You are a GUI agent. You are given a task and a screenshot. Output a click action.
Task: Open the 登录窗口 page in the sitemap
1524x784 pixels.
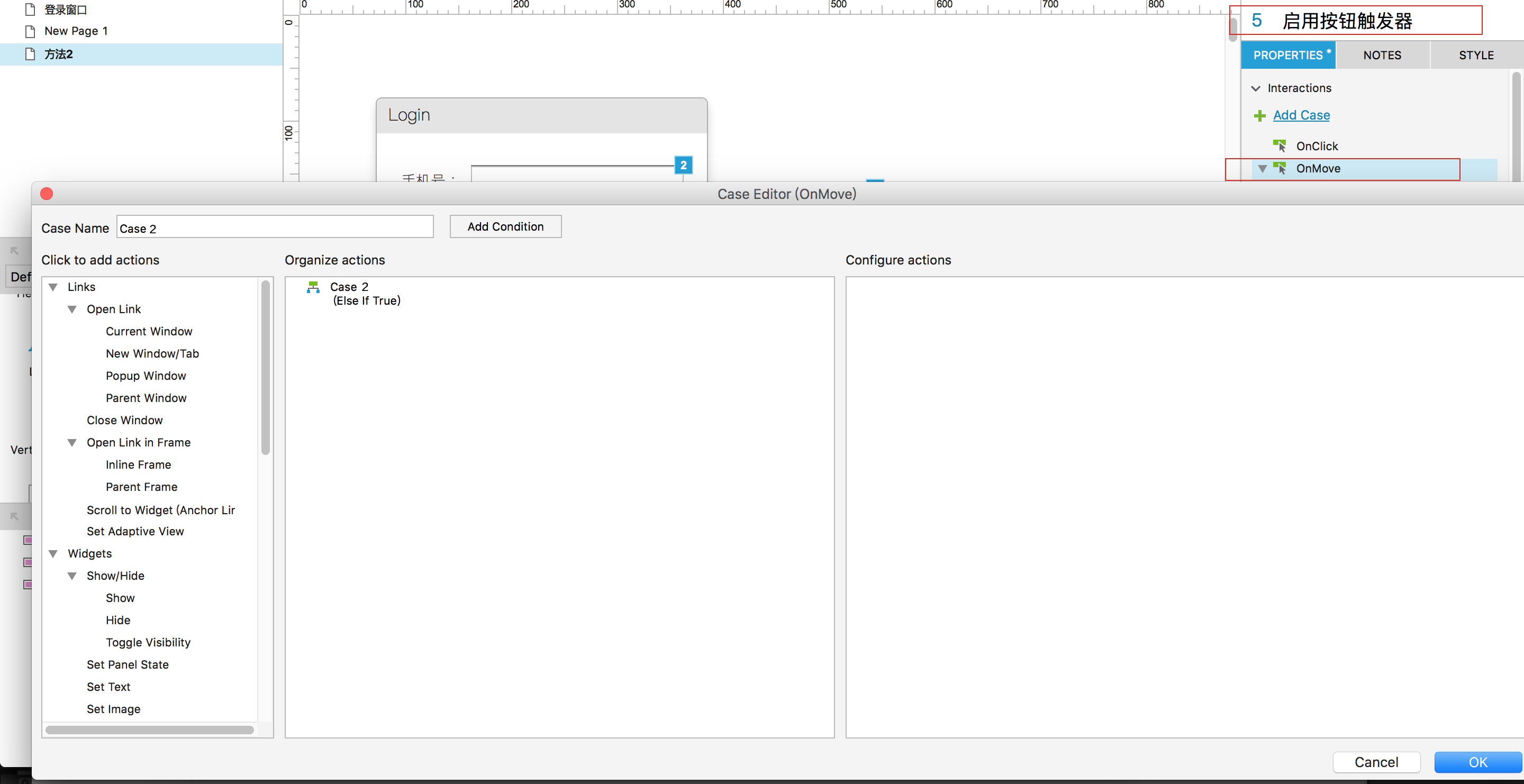(x=66, y=10)
